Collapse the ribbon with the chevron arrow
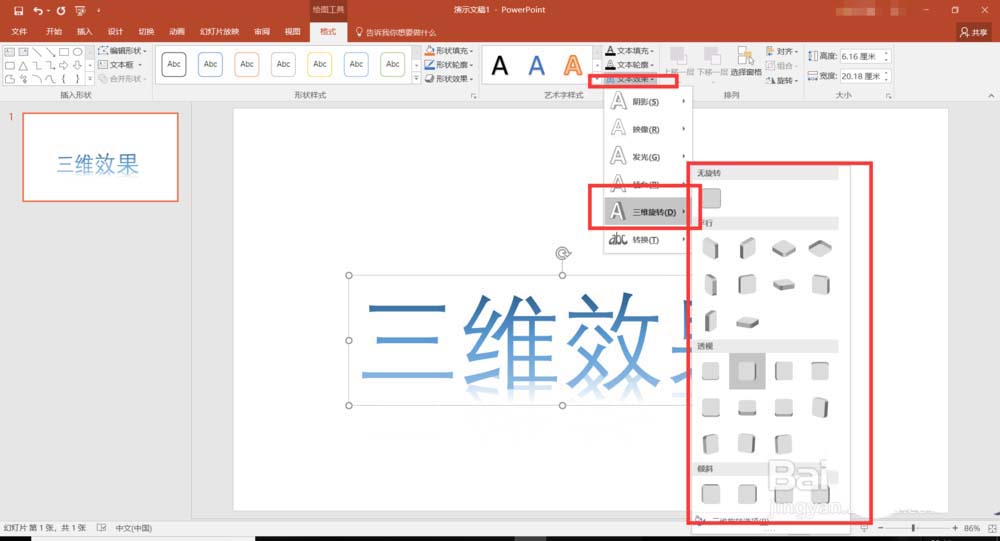The height and width of the screenshot is (541, 1000). tap(990, 96)
